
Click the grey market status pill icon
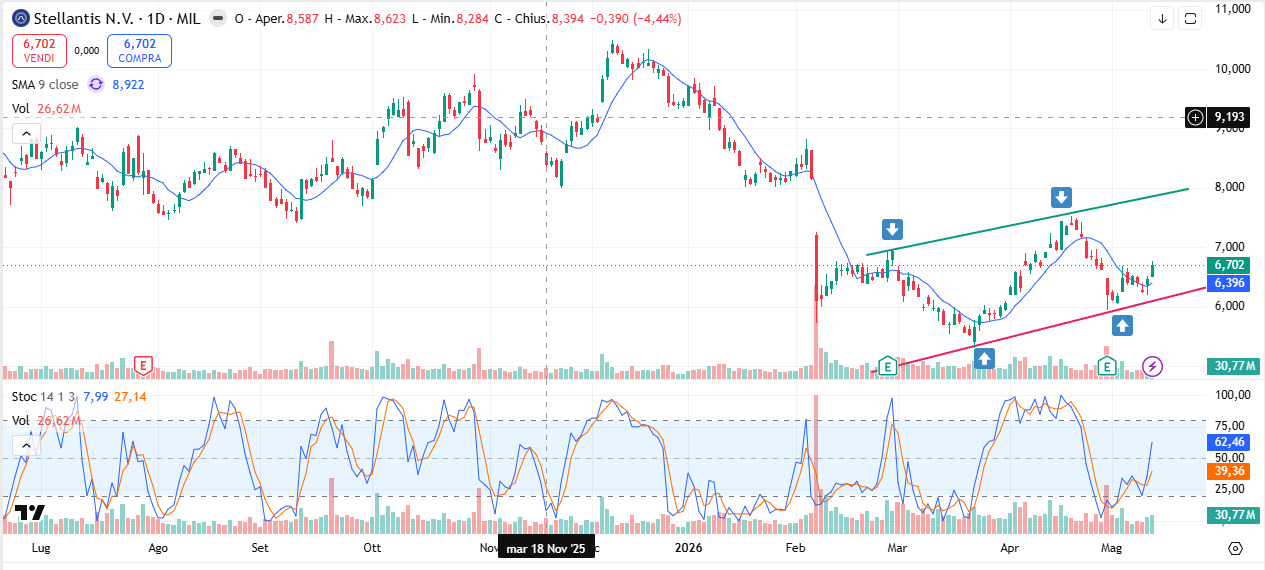point(217,18)
